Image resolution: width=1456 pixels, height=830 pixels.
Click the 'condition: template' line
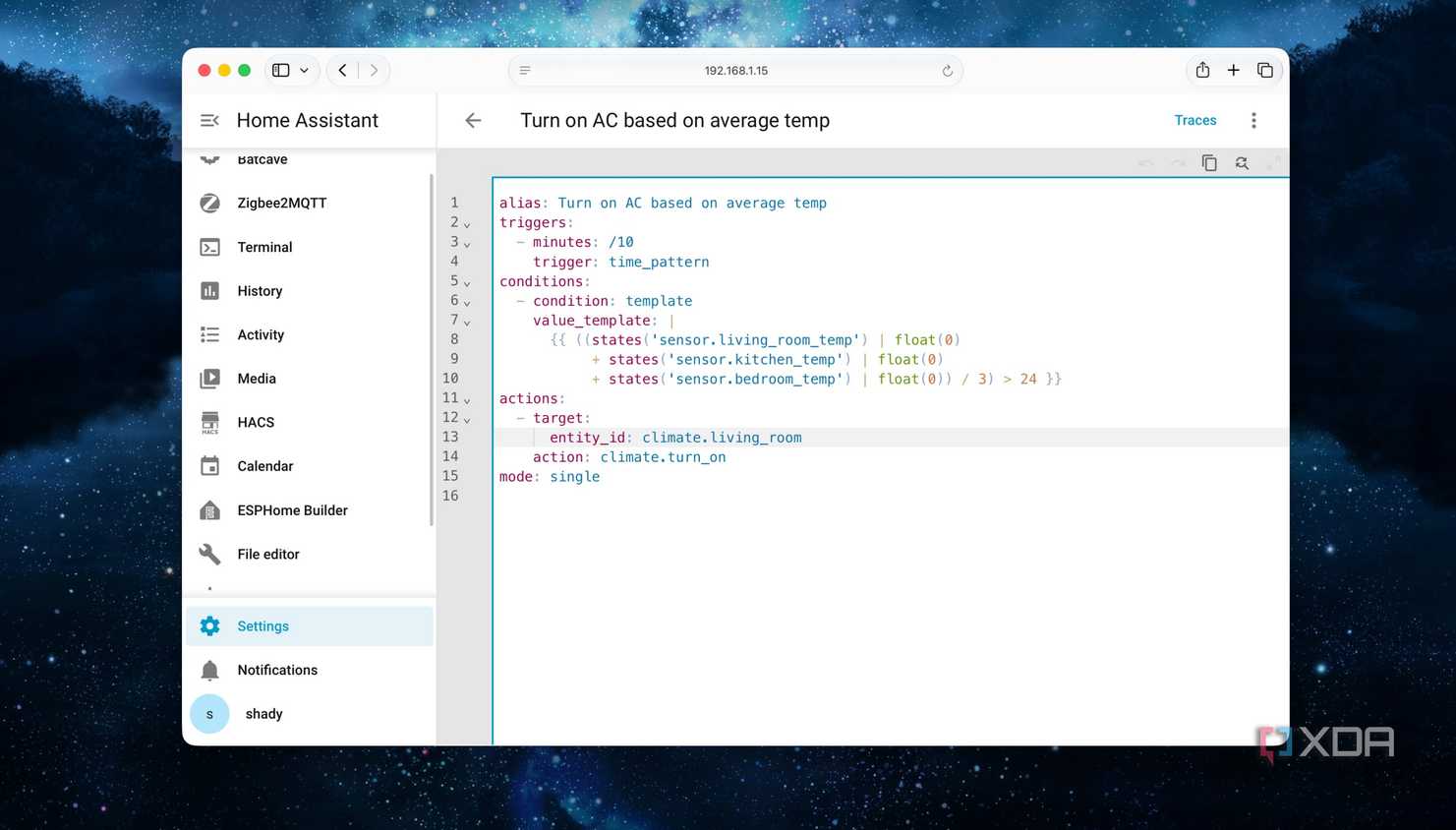coord(604,301)
